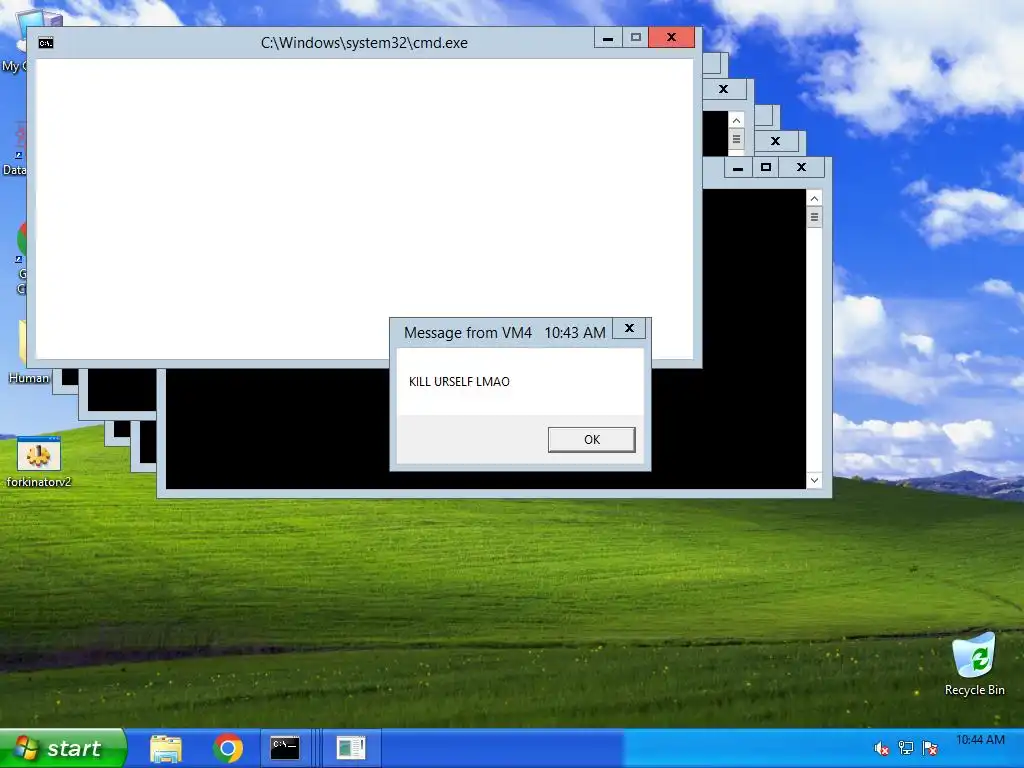Screen dimensions: 1024x768
Task: Launch Google Chrome from the taskbar
Action: 227,748
